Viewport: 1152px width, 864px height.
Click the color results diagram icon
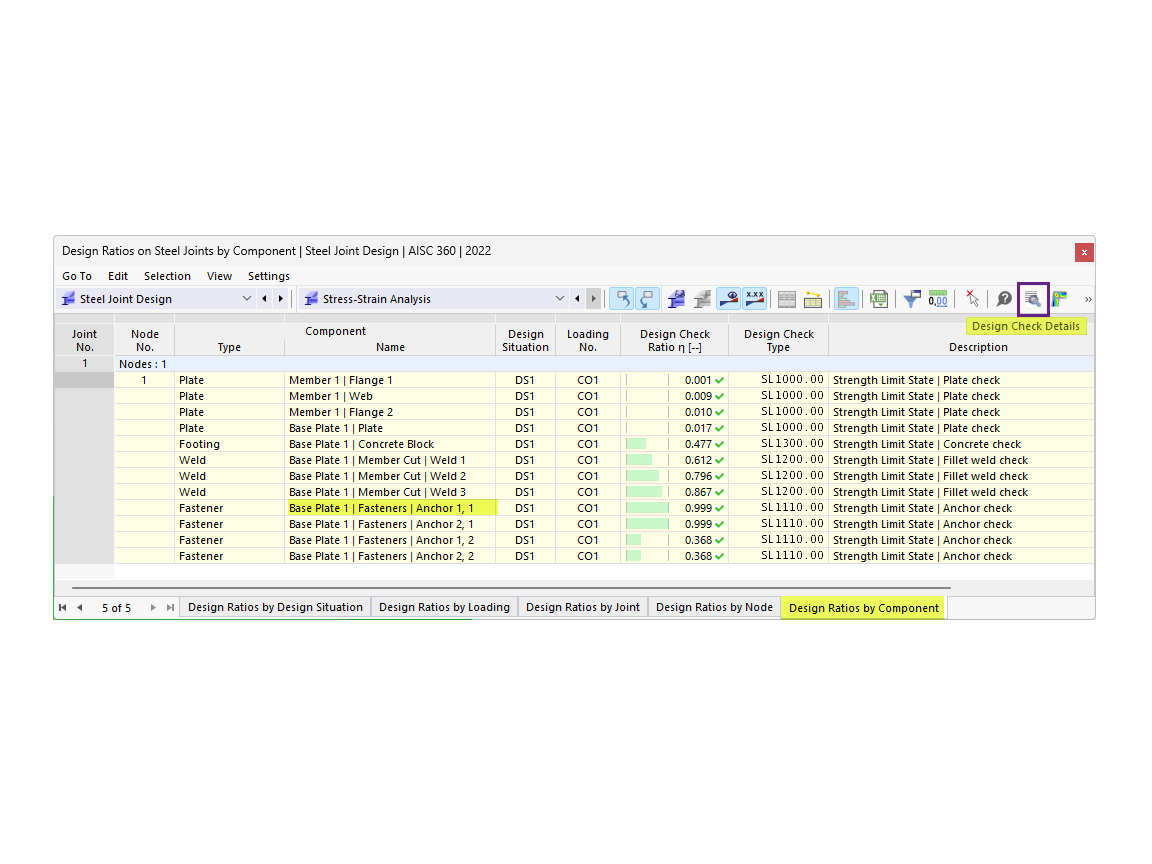pos(1059,299)
